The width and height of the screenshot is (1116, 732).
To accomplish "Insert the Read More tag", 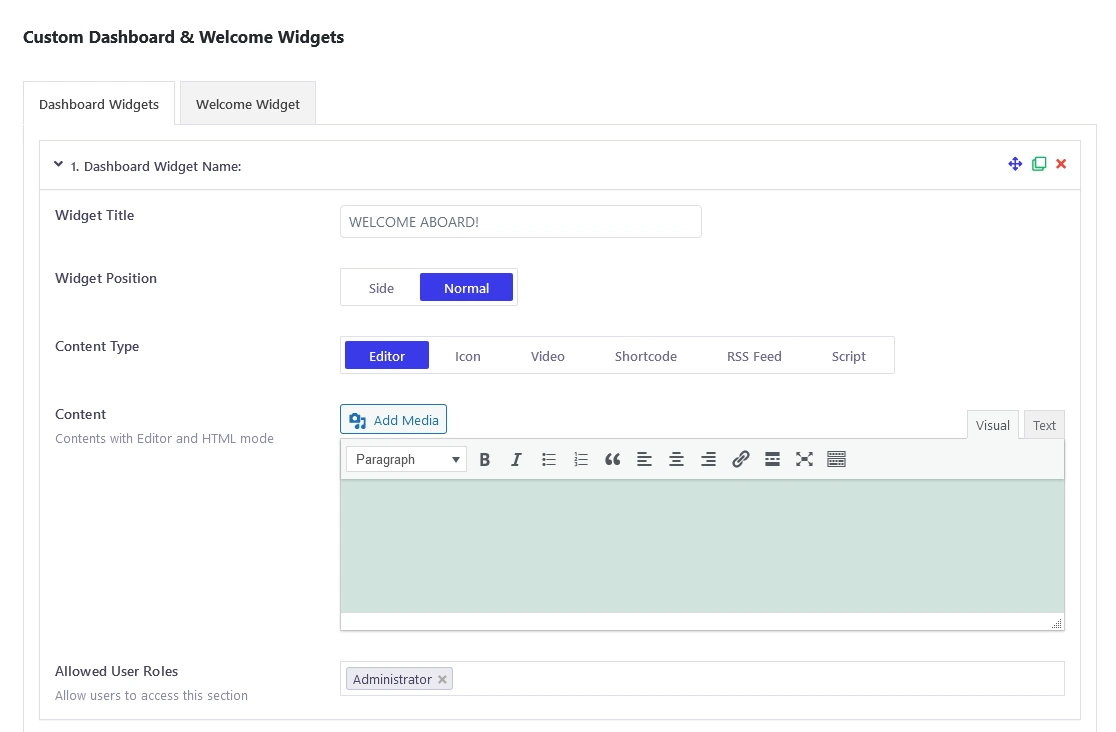I will [772, 459].
